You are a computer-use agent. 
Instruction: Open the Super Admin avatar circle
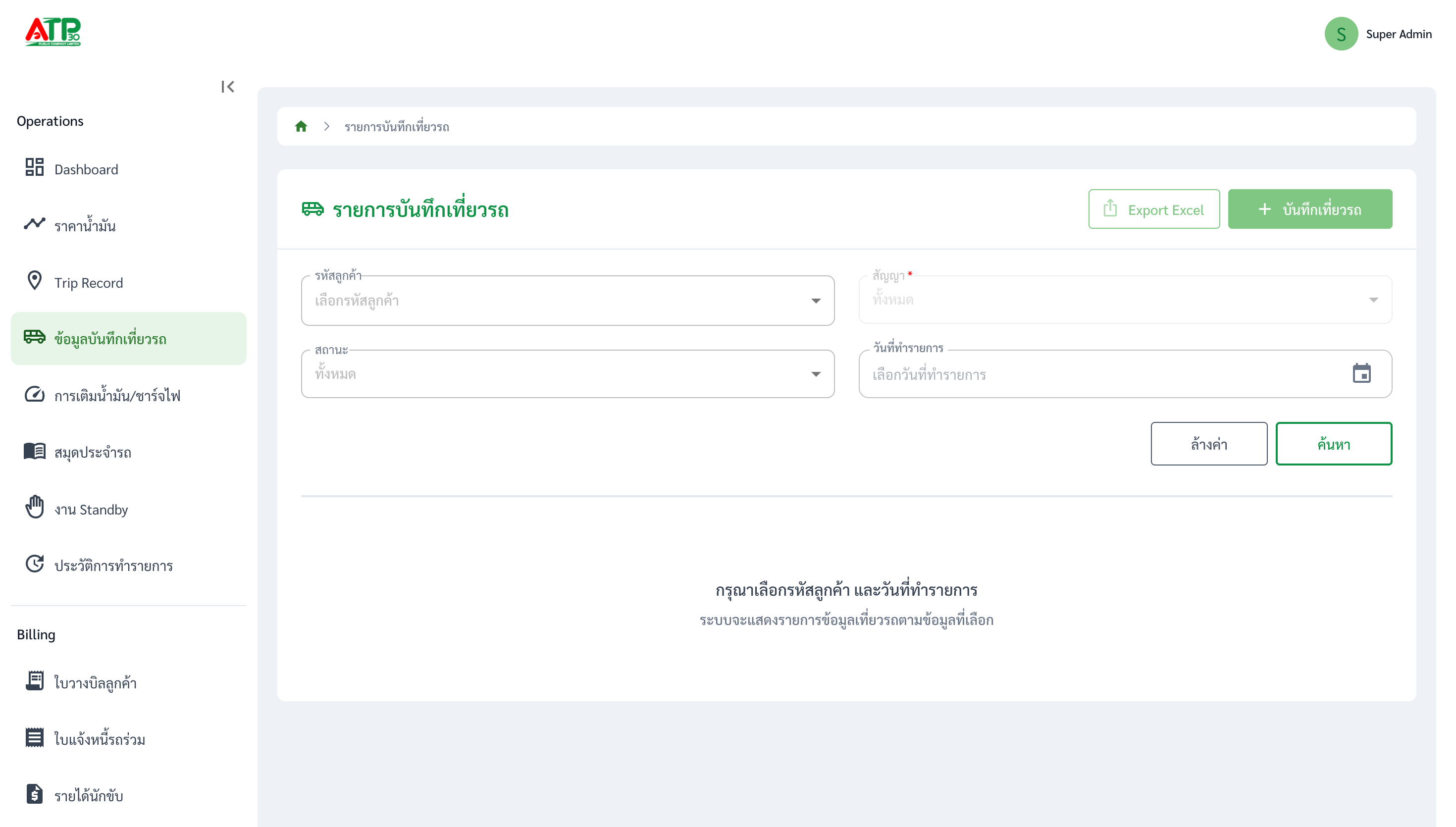coord(1341,34)
